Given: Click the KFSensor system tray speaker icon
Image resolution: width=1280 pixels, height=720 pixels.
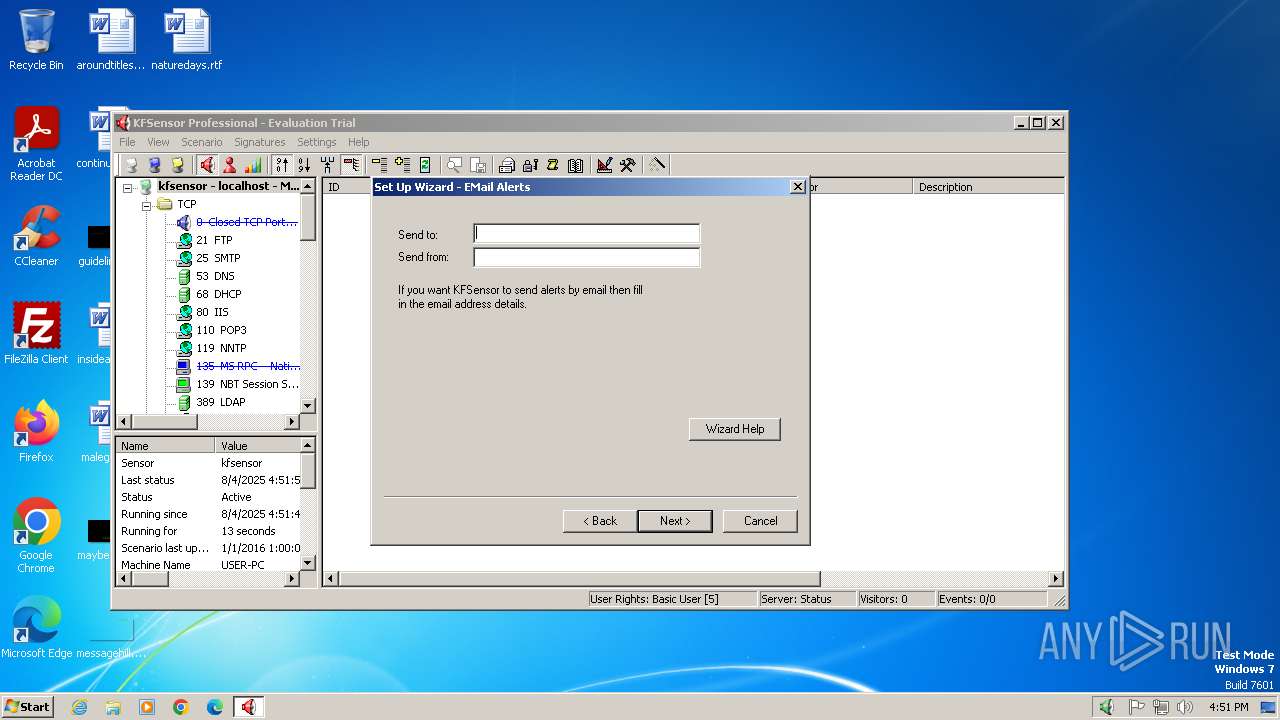Looking at the screenshot, I should point(1106,707).
